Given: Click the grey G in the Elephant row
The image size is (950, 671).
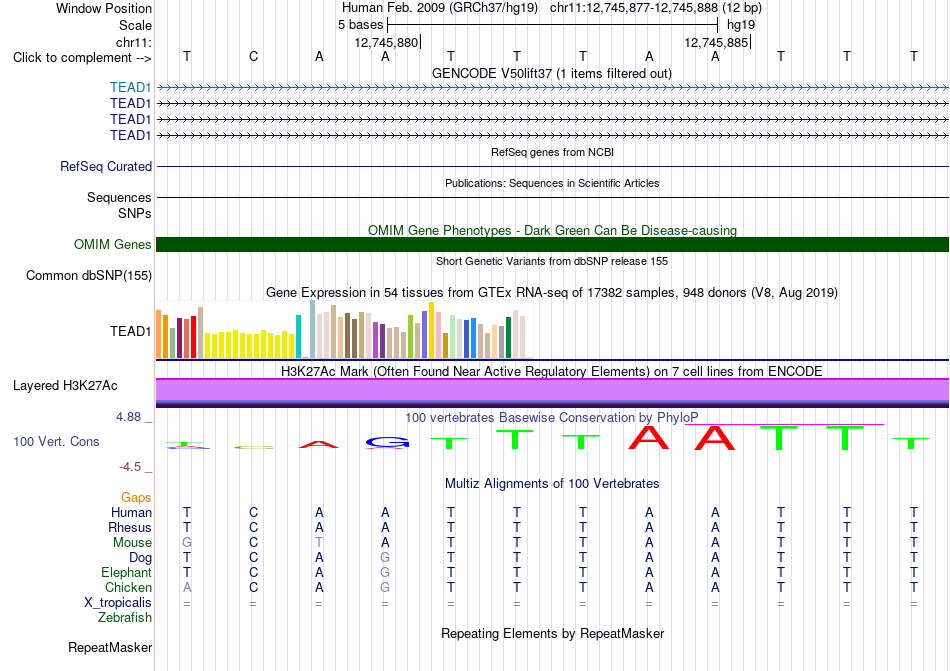Looking at the screenshot, I should point(385,572).
